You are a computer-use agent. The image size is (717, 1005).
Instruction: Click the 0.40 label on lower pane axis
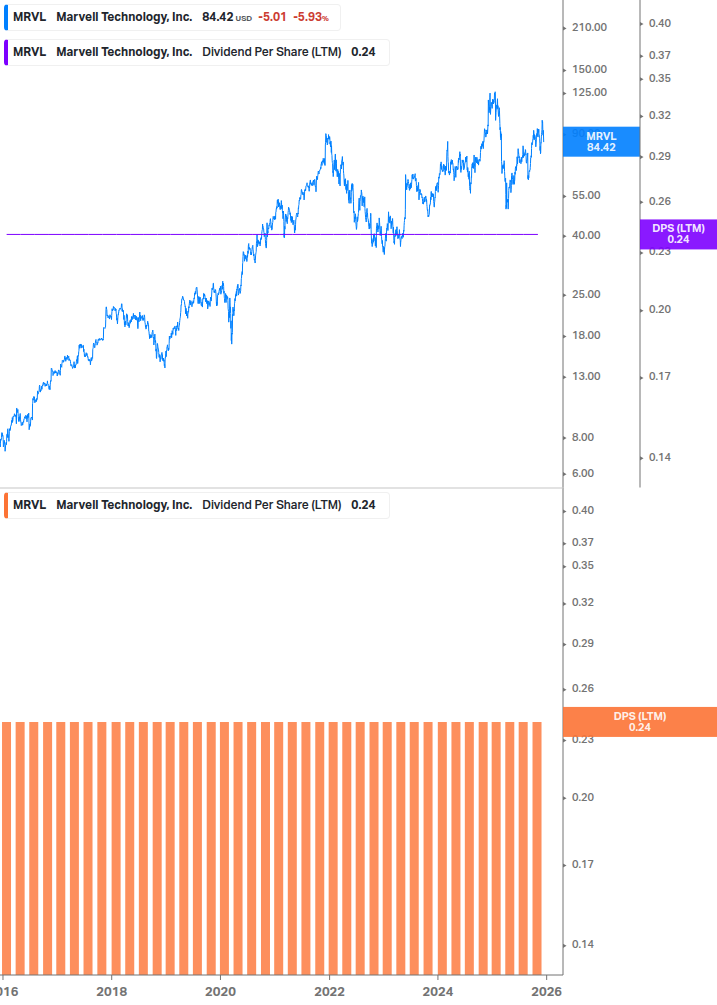[583, 510]
